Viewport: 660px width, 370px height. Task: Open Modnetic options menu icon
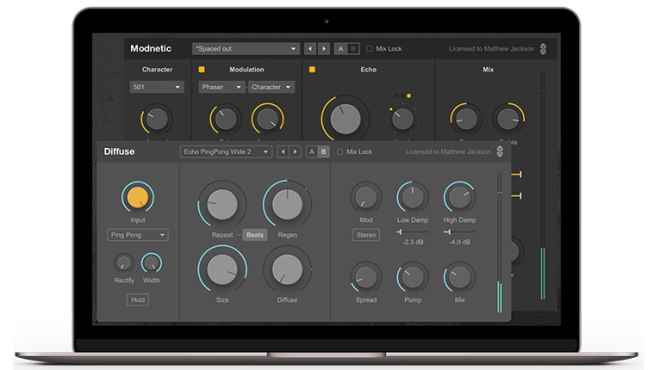(543, 49)
